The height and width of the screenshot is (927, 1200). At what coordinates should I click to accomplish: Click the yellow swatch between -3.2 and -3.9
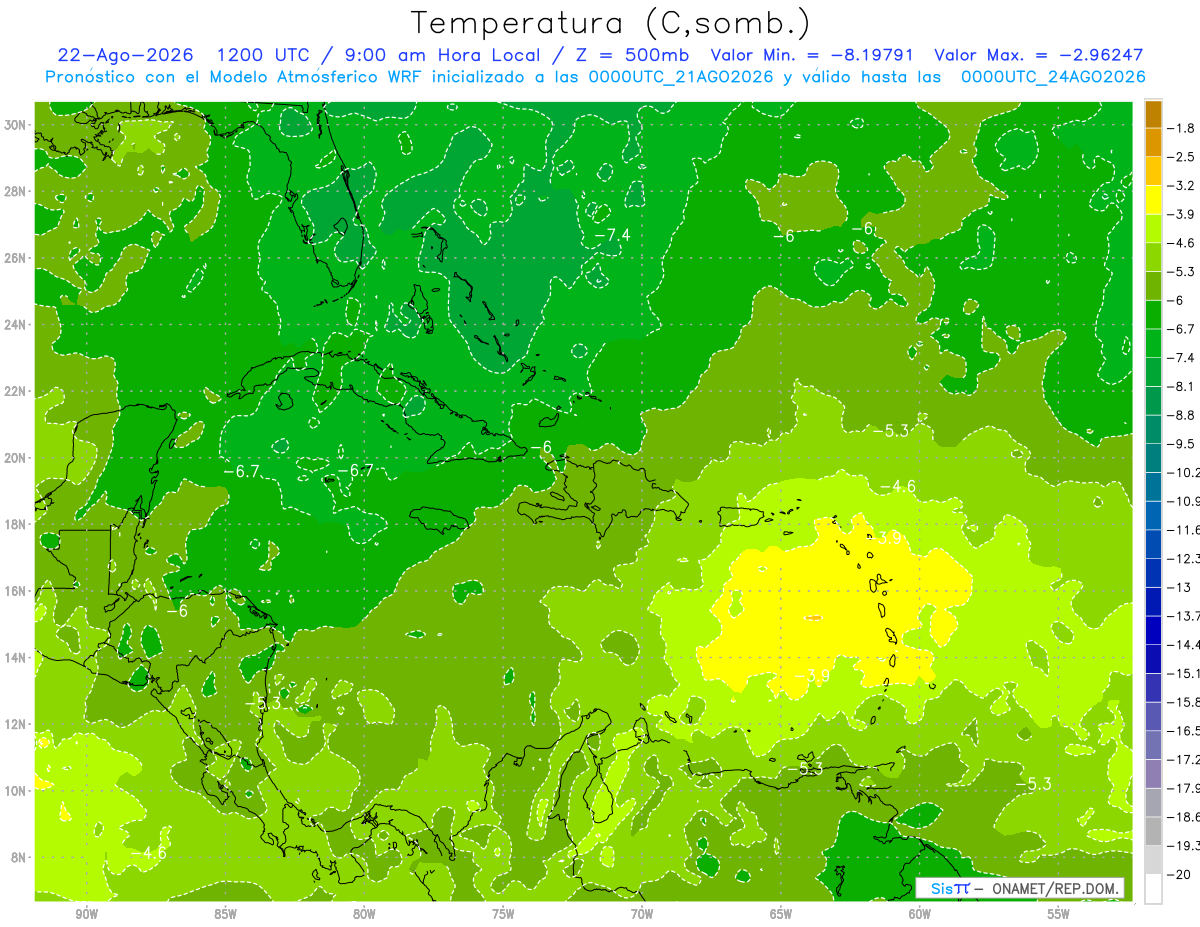click(1153, 199)
